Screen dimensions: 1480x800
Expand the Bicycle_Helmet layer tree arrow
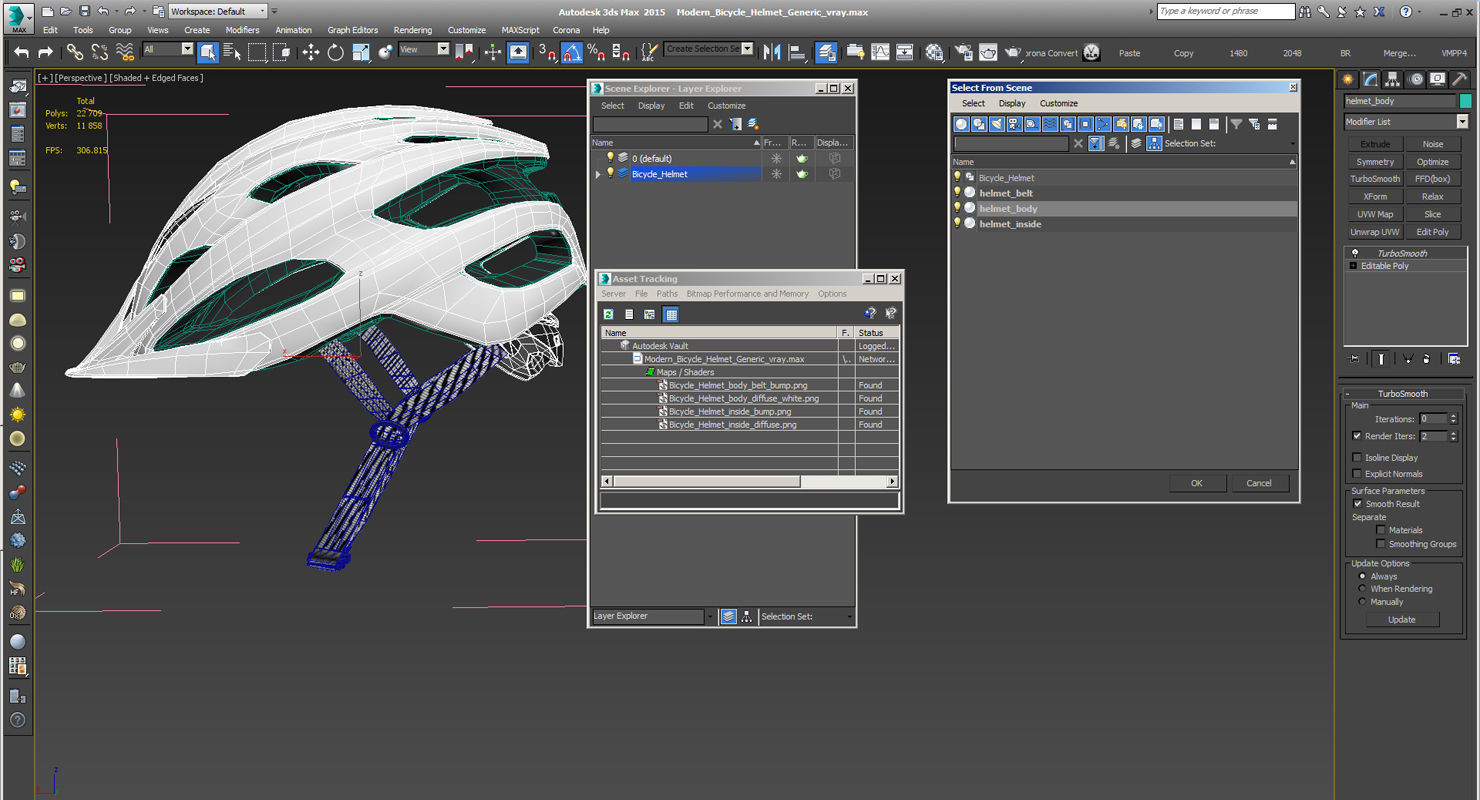tap(598, 174)
